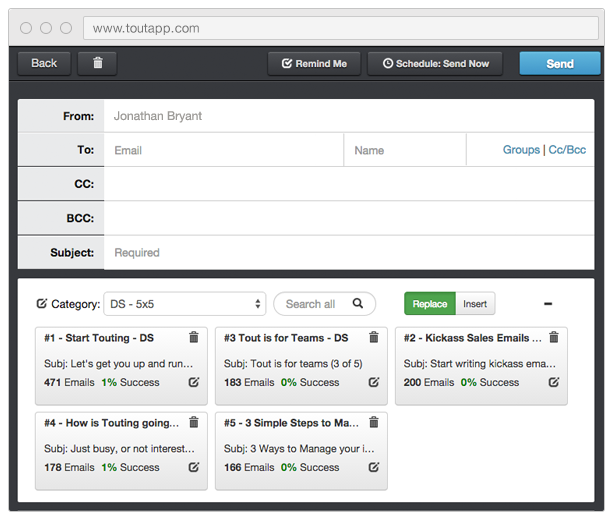Image resolution: width=613 pixels, height=520 pixels.
Task: Click the '178 Emails' count
Action: coord(69,468)
